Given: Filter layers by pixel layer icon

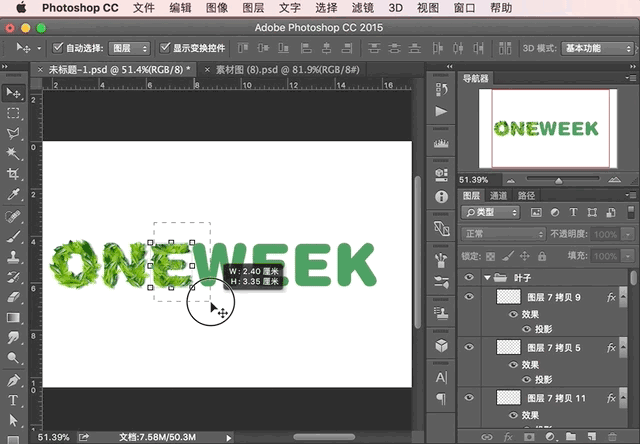Looking at the screenshot, I should [536, 212].
